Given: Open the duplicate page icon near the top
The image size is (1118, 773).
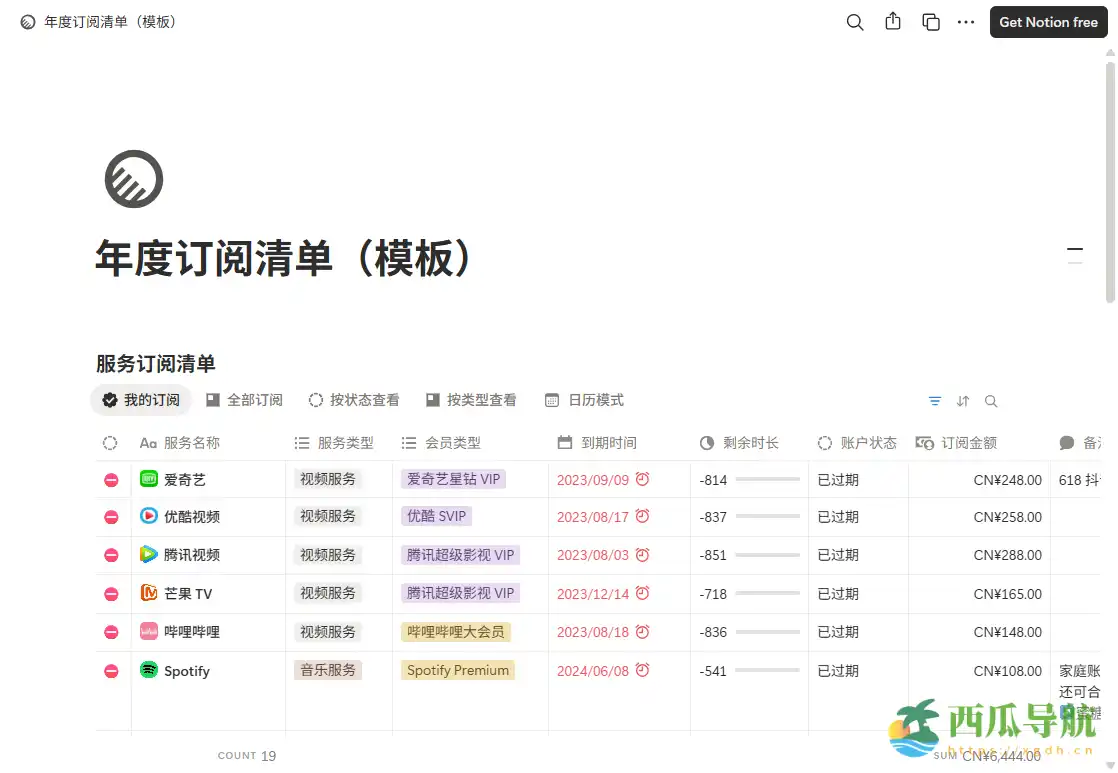Looking at the screenshot, I should (x=930, y=21).
